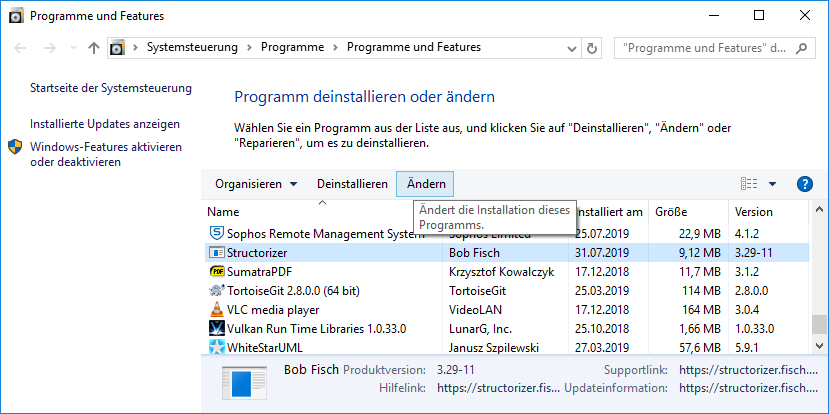Open more view options dropdown arrow
This screenshot has height=414, width=829.
pos(772,184)
